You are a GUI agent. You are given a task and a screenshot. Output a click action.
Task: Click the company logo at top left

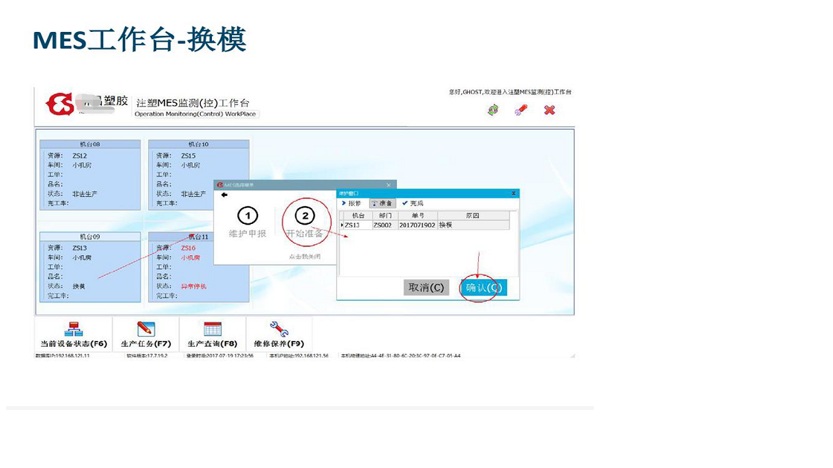(61, 104)
